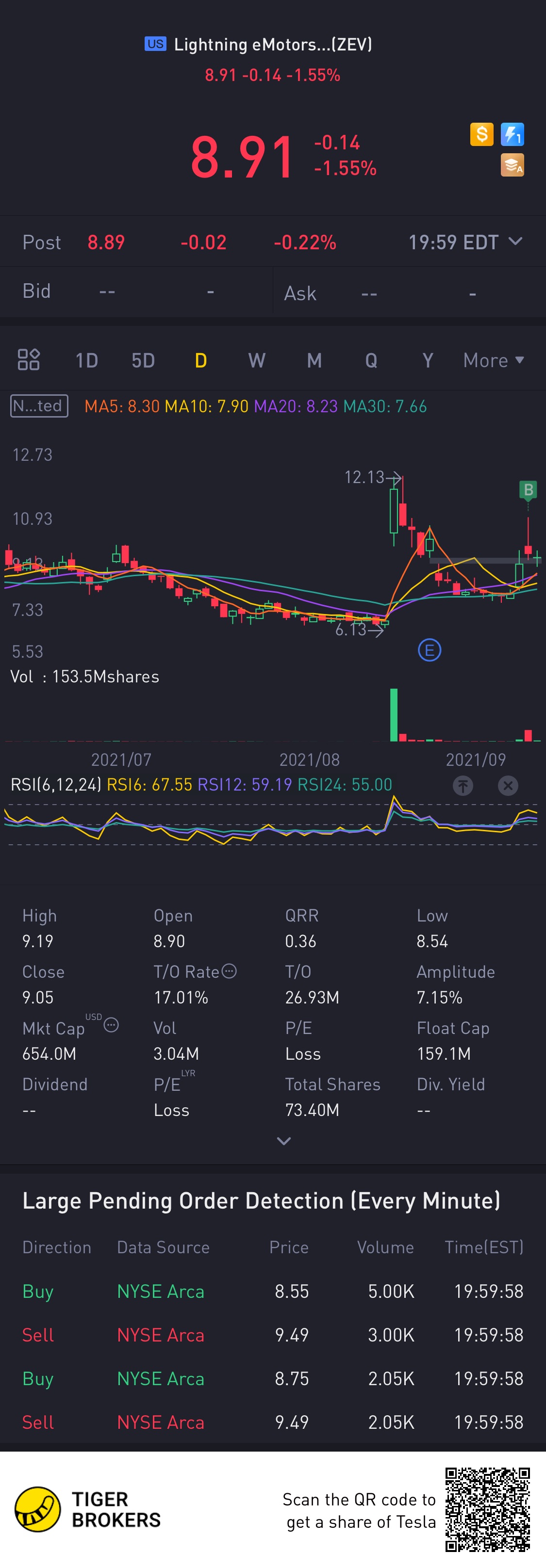Image resolution: width=546 pixels, height=1568 pixels.
Task: Tap the Vol : 153.5Mshares label
Action: pos(85,676)
